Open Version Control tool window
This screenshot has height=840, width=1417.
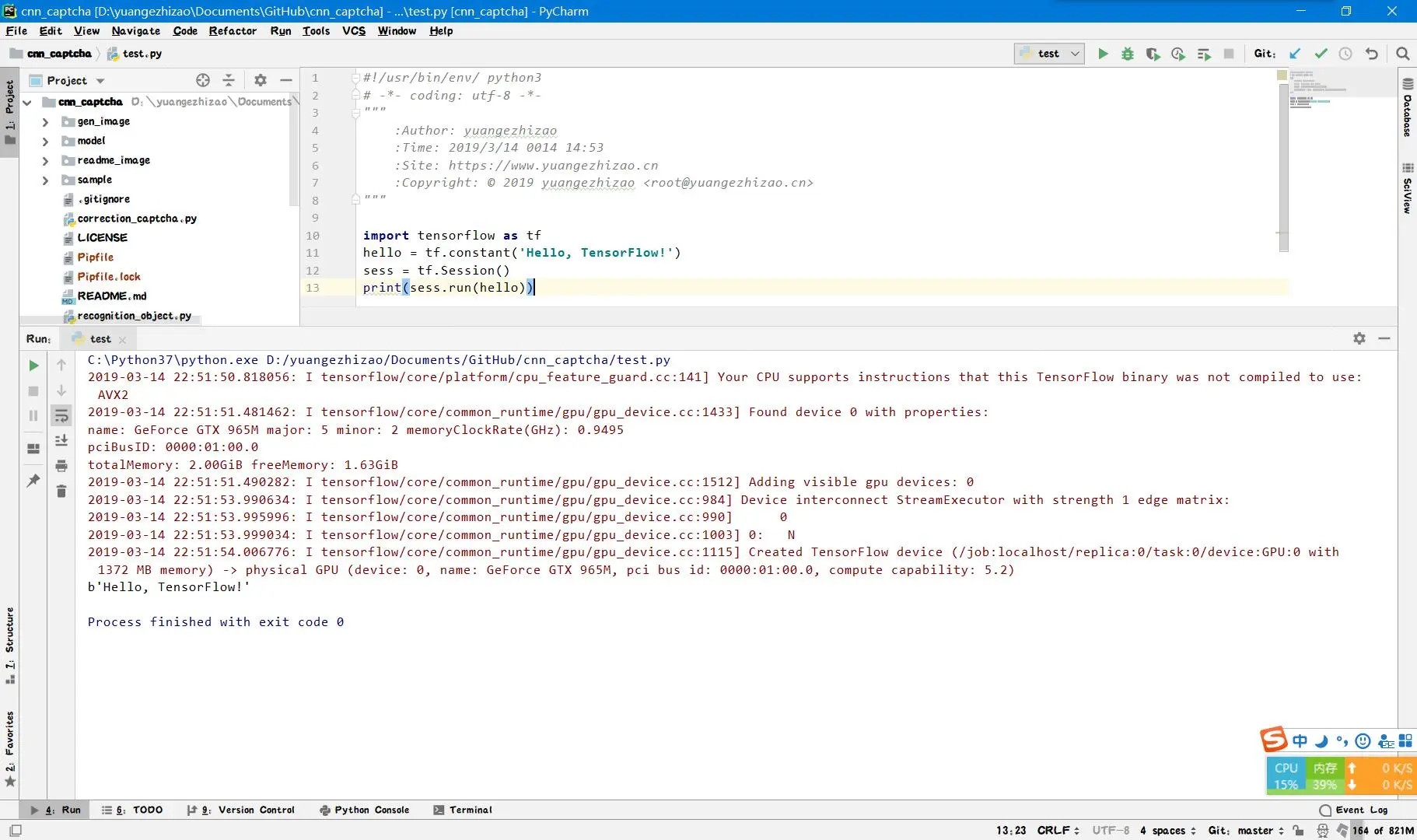click(x=241, y=810)
